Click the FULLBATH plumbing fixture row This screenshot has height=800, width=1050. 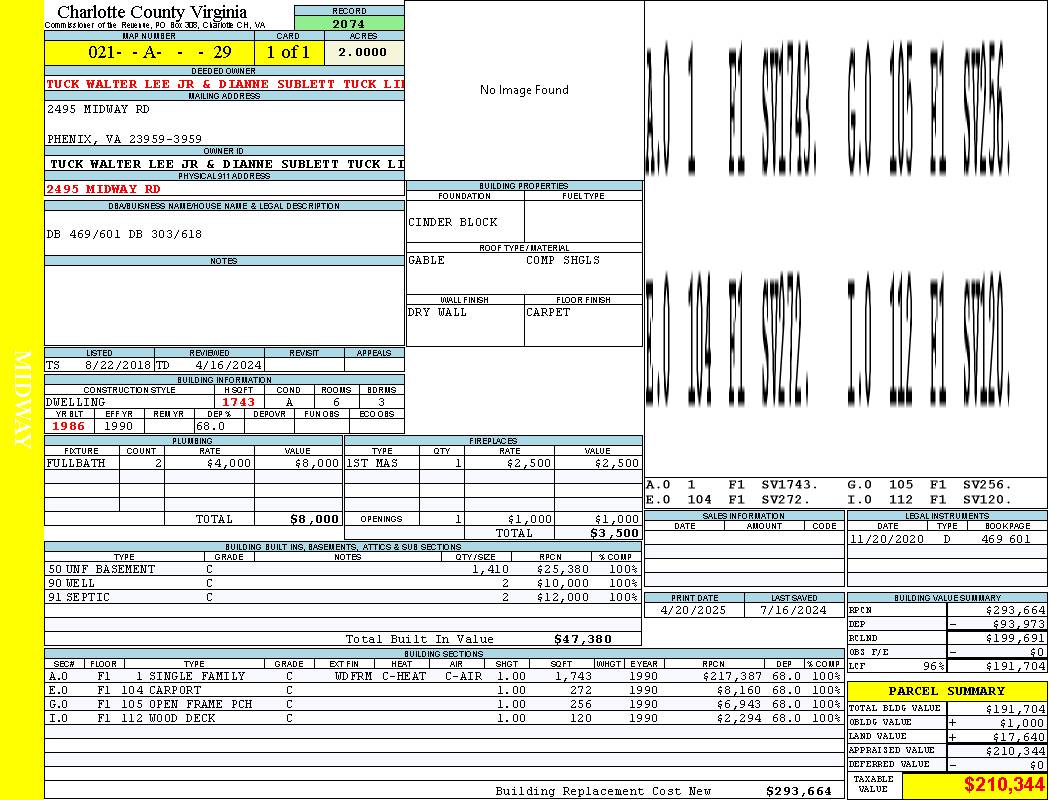tap(194, 463)
